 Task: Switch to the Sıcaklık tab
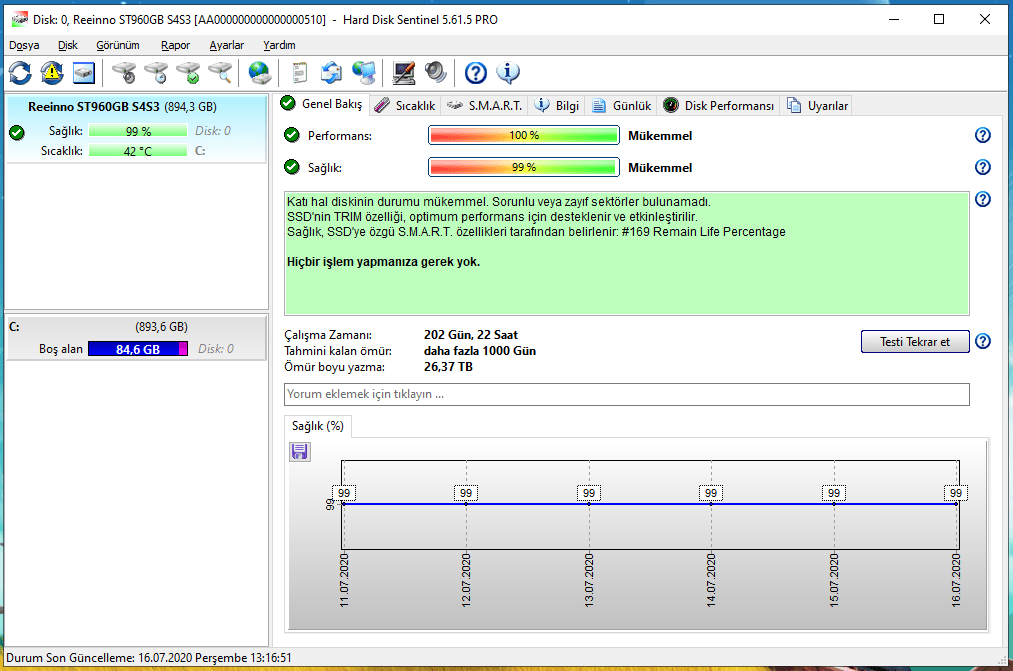click(405, 106)
